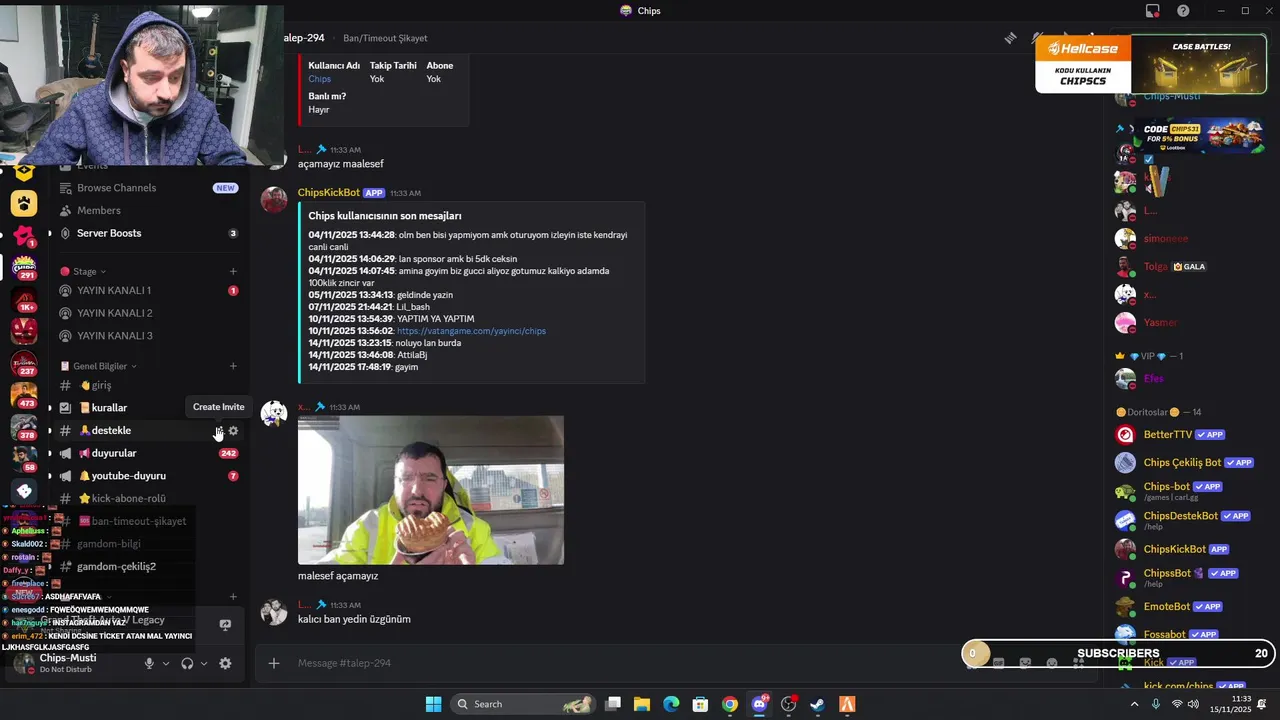This screenshot has width=1280, height=720.
Task: Open the Discord inbox icon
Action: click(x=1153, y=11)
